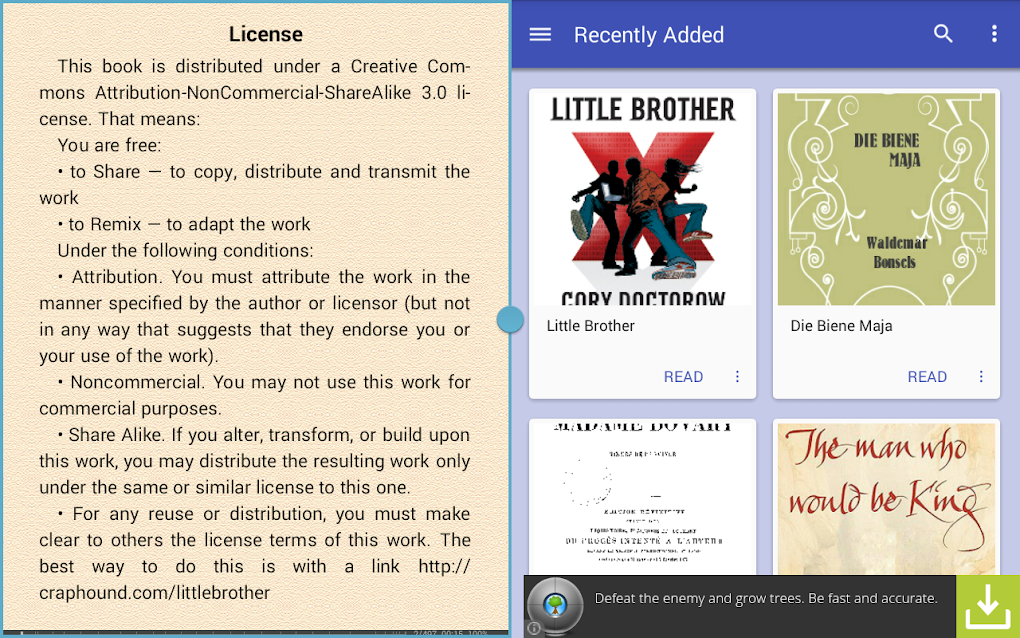Click READ under Little Brother
The image size is (1020, 638).
[x=683, y=377]
